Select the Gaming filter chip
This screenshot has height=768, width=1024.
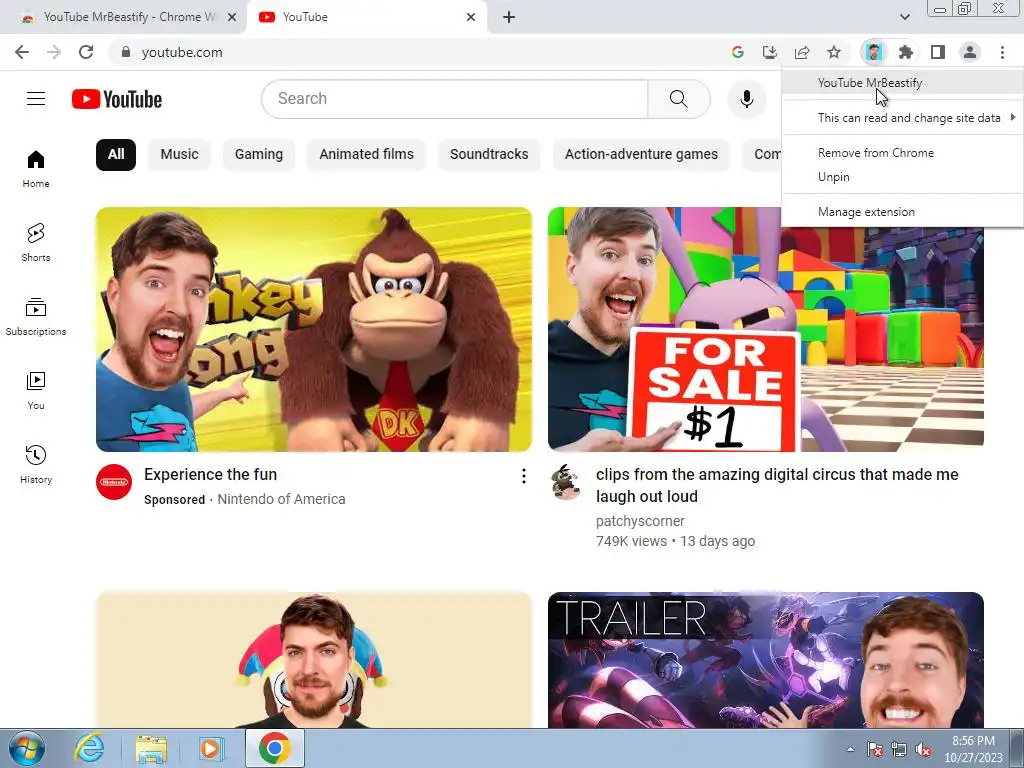point(259,155)
